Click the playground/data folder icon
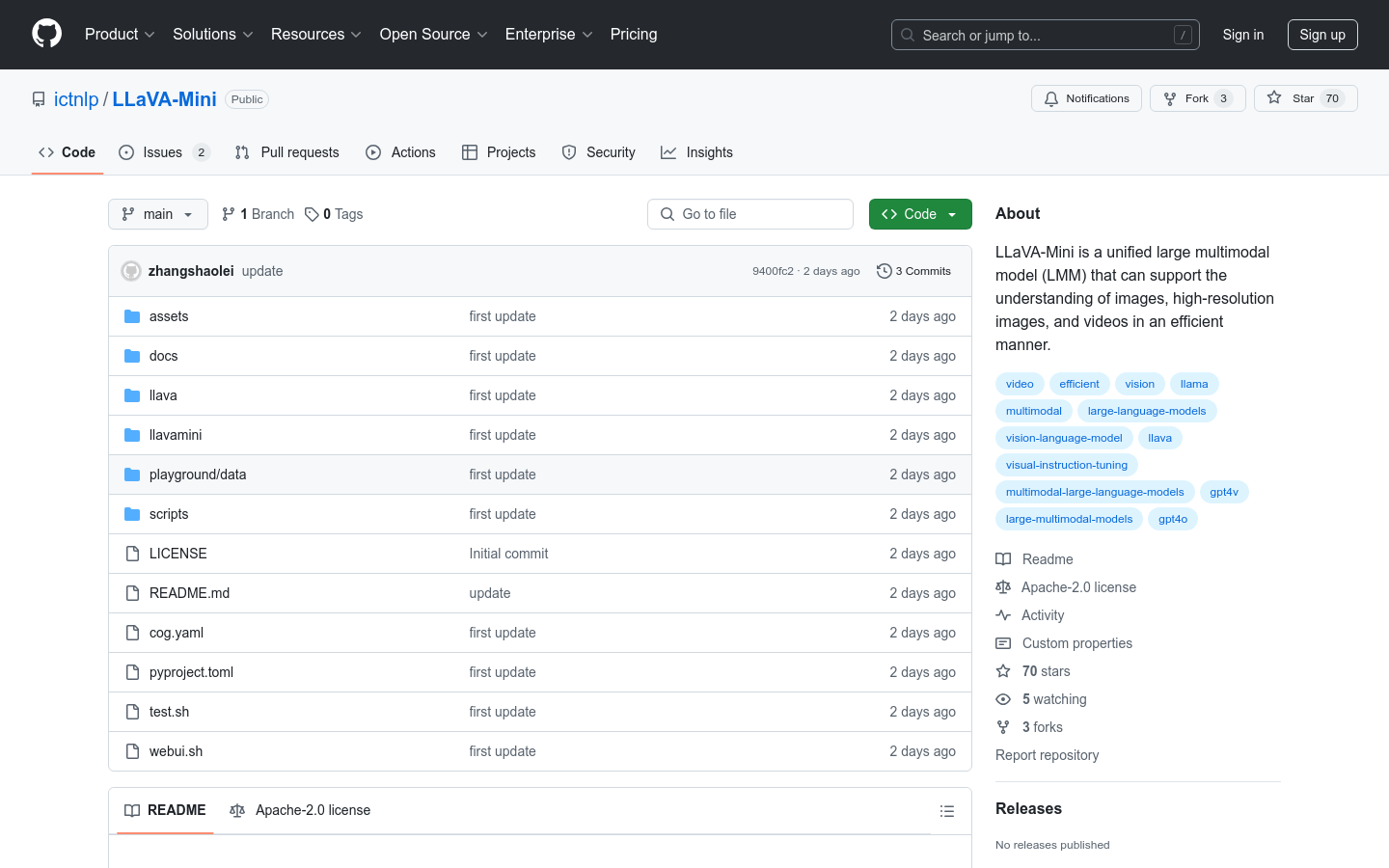This screenshot has height=868, width=1389. [132, 475]
